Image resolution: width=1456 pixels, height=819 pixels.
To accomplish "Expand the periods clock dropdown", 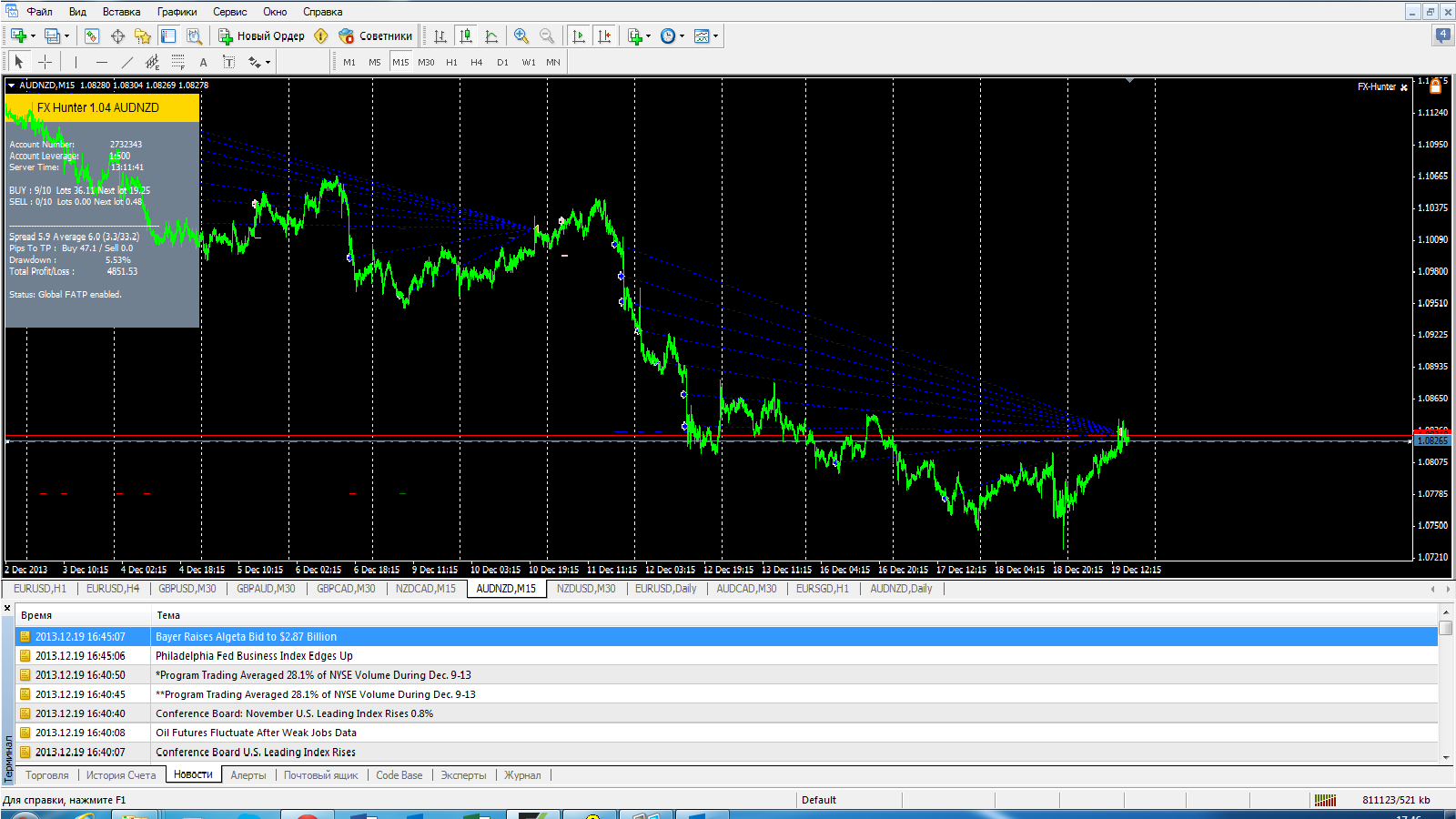I will pos(682,36).
